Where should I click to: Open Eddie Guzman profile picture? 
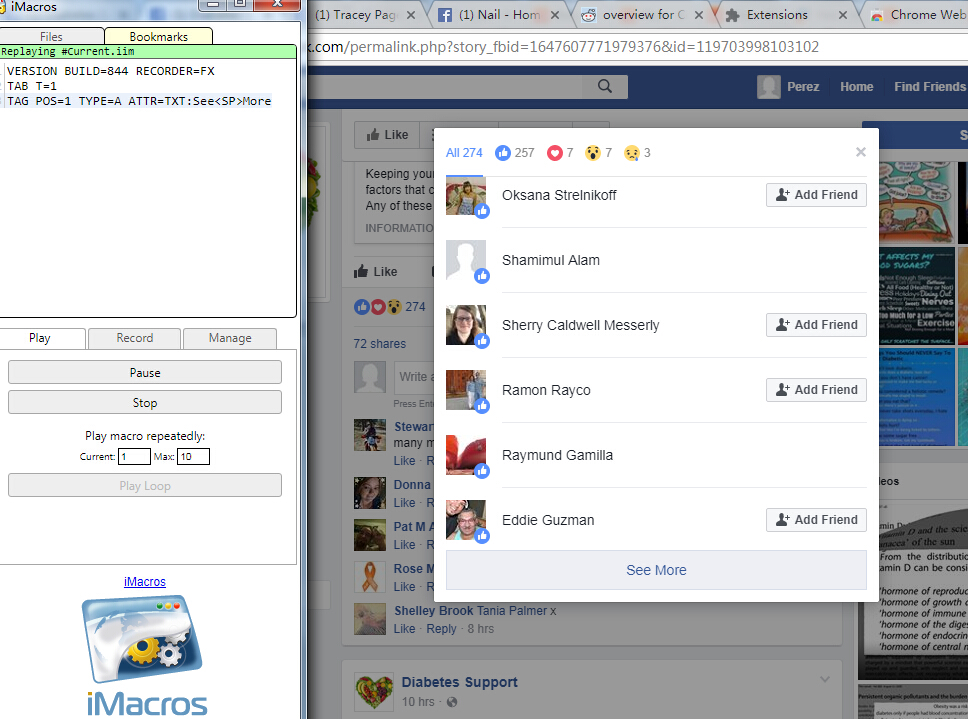click(x=466, y=520)
